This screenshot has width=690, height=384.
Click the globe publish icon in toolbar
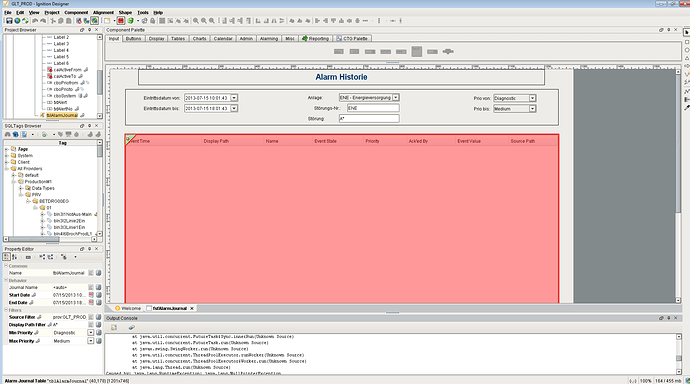tap(17, 21)
